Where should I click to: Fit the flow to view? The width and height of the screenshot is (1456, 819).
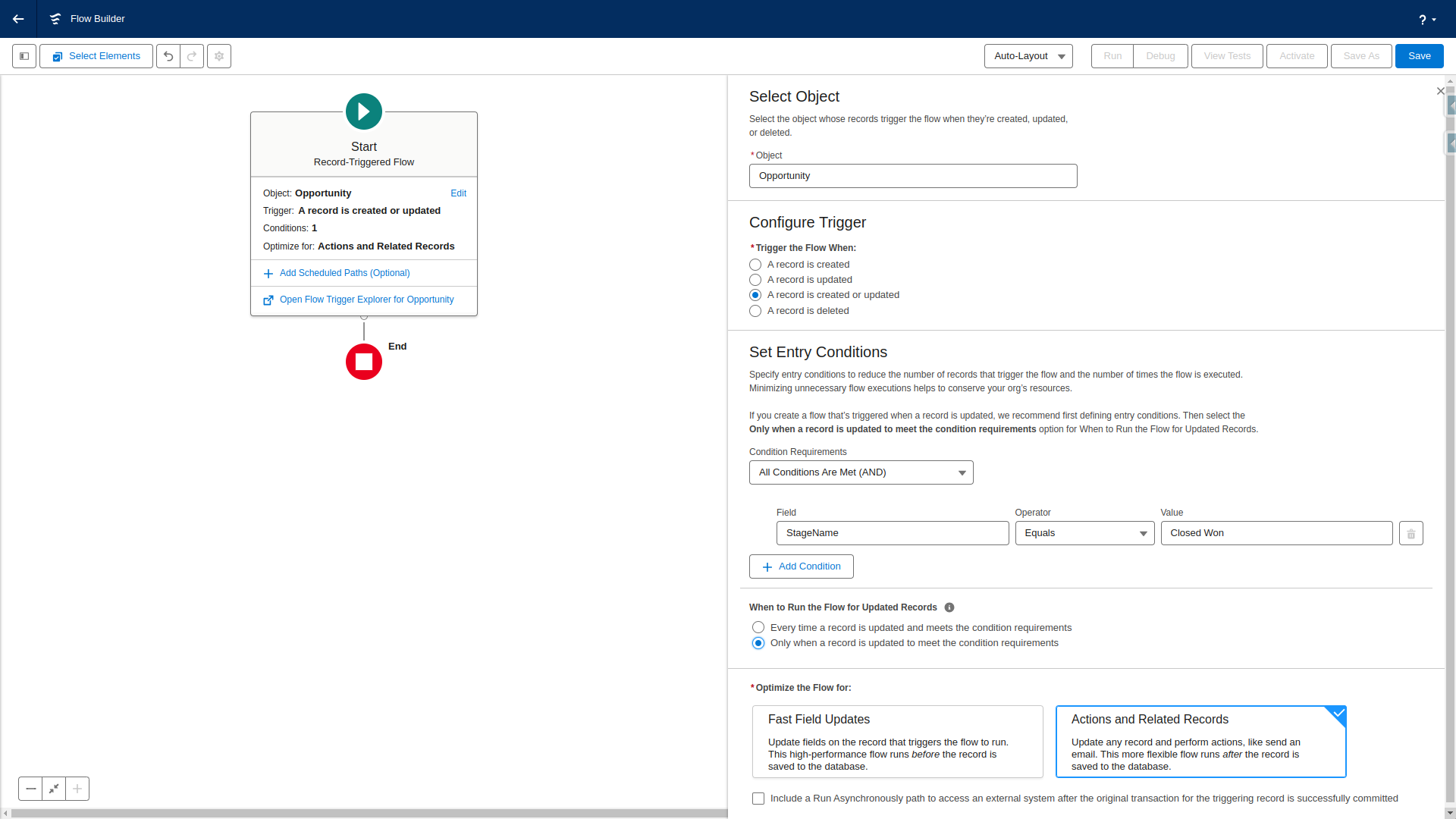(x=53, y=789)
